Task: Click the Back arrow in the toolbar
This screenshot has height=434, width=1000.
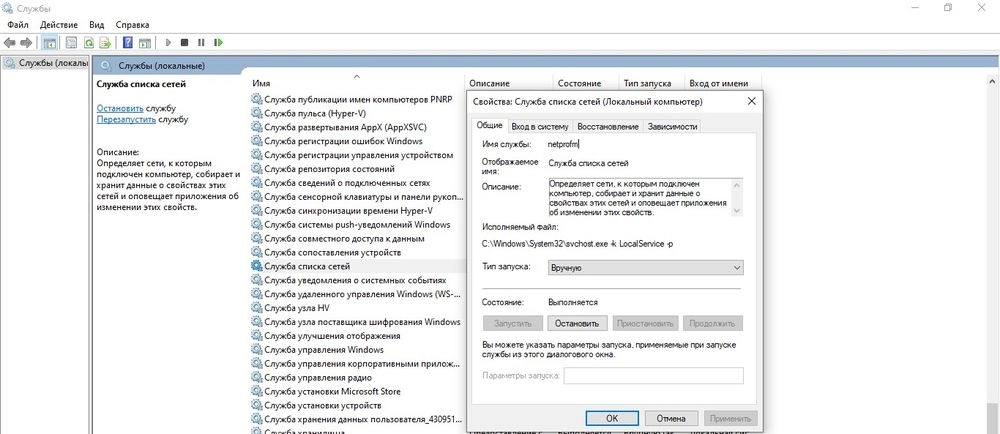Action: (9, 43)
